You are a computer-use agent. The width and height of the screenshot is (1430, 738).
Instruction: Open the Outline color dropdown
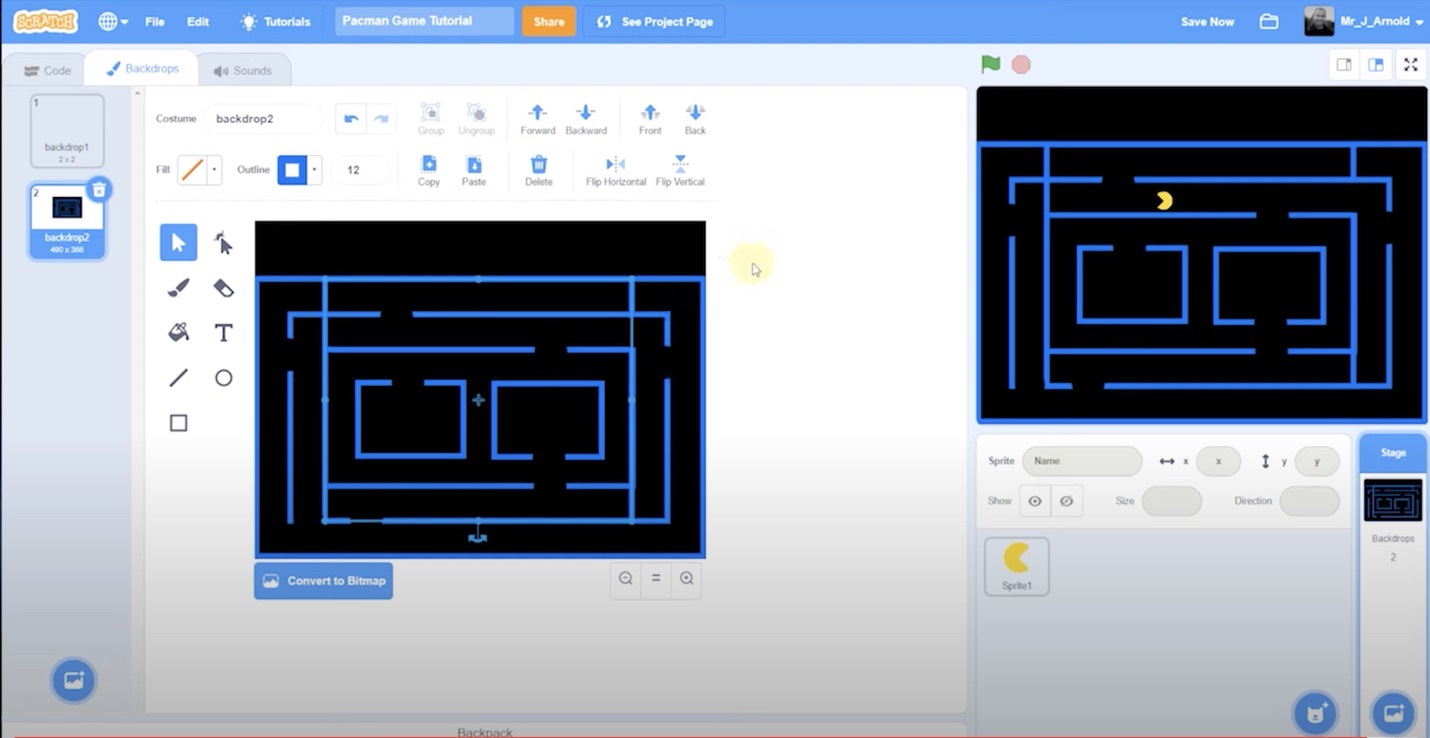[314, 170]
